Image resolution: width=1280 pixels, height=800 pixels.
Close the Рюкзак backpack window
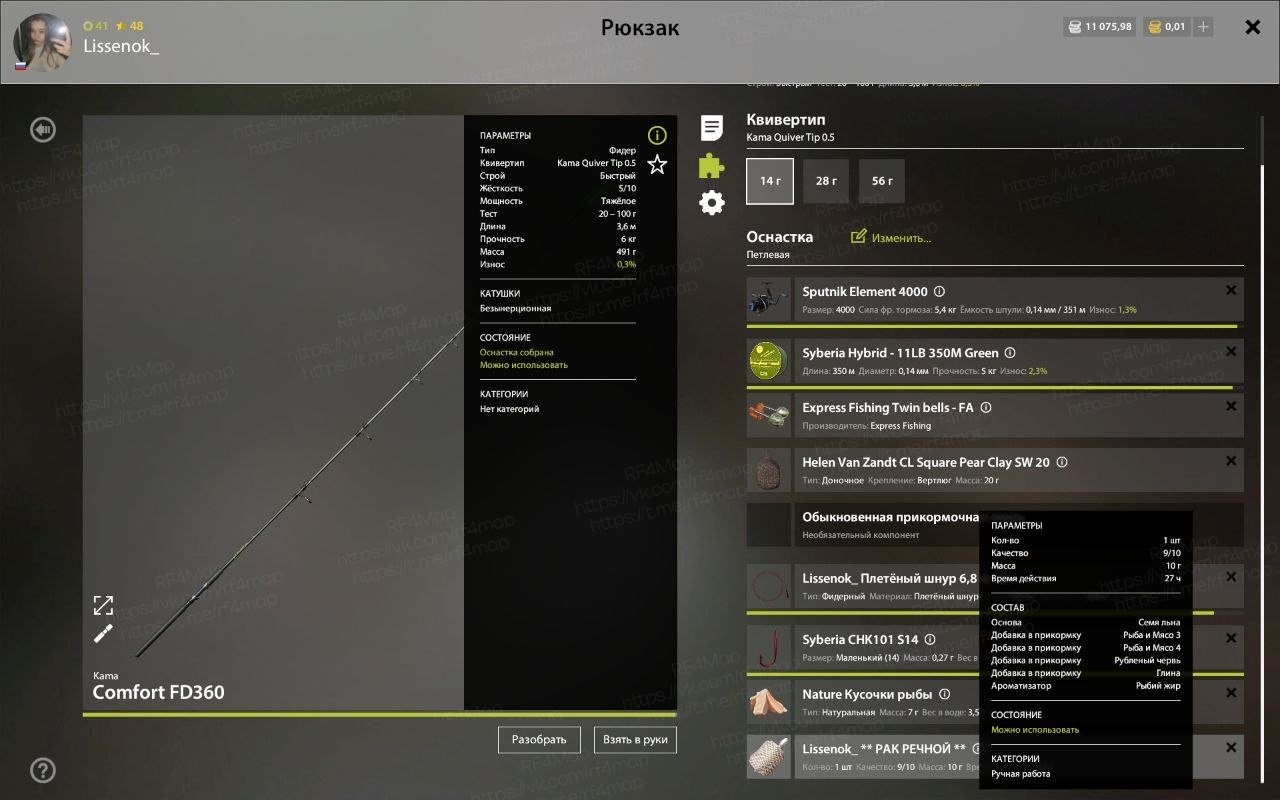click(x=1252, y=27)
